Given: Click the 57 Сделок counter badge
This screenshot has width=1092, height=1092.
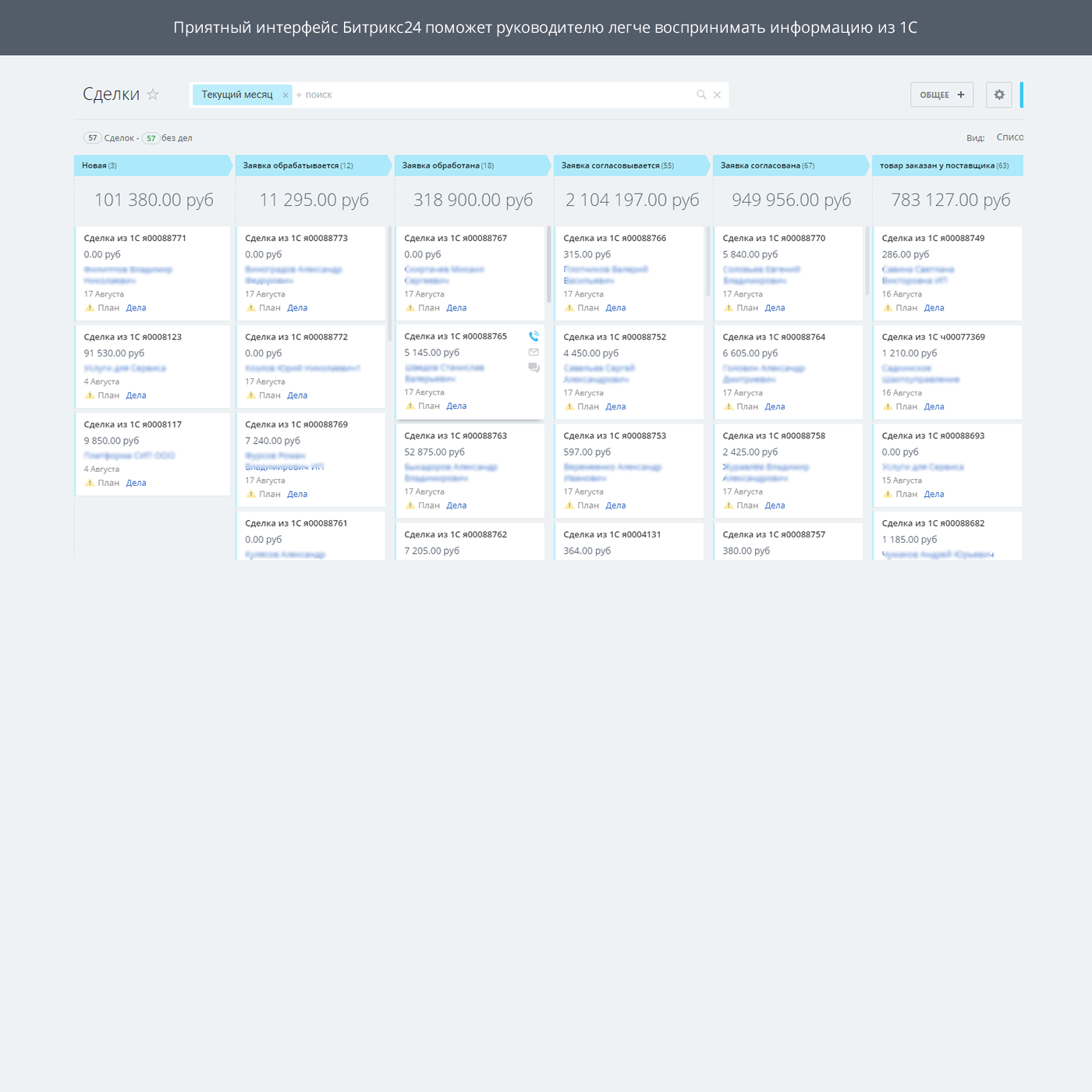Looking at the screenshot, I should pyautogui.click(x=93, y=138).
